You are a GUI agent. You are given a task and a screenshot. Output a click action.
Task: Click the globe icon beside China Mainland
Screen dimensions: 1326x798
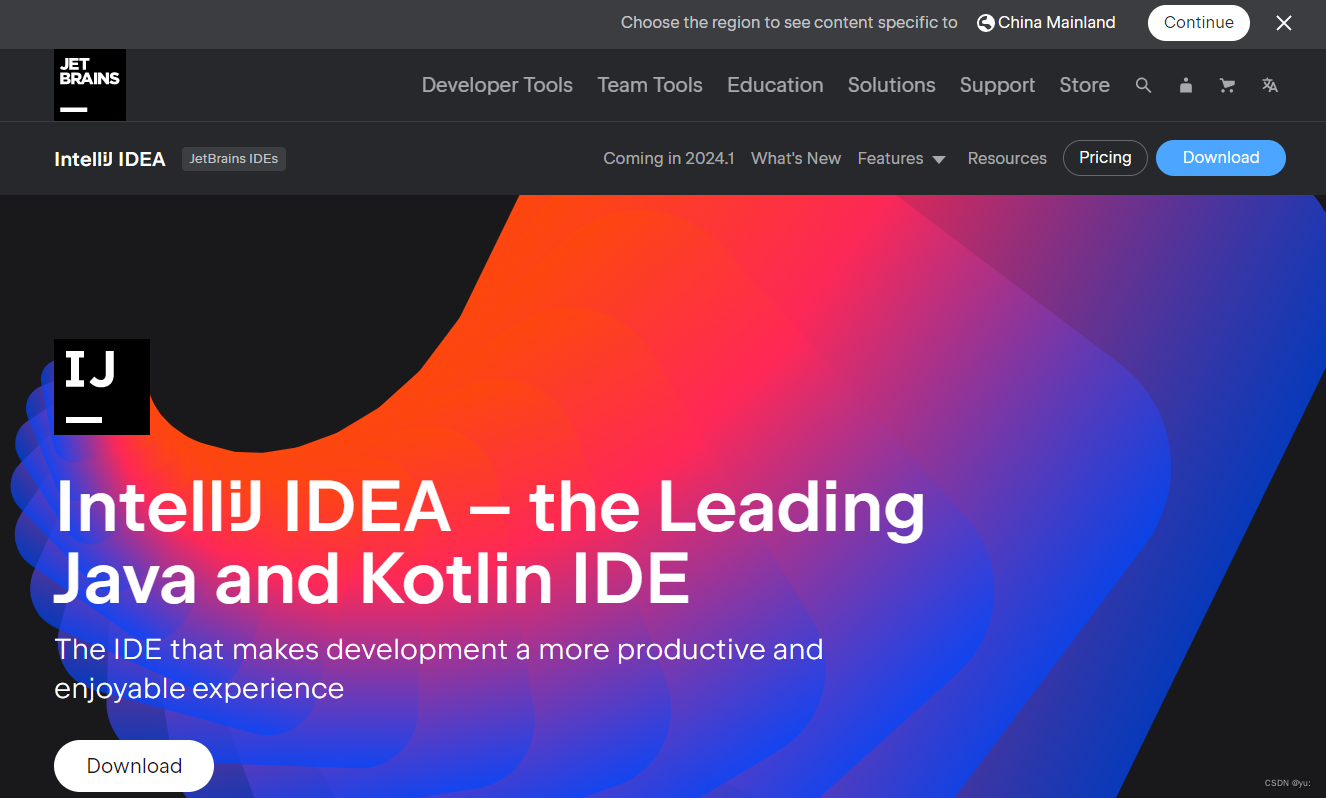[984, 22]
